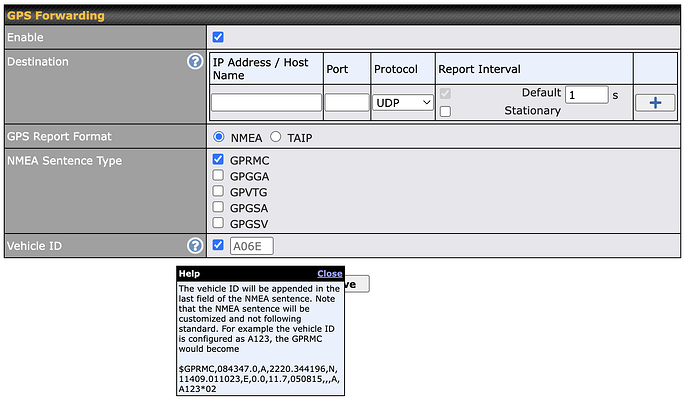Toggle the Stationary report interval checkbox
The width and height of the screenshot is (690, 407).
(x=446, y=111)
